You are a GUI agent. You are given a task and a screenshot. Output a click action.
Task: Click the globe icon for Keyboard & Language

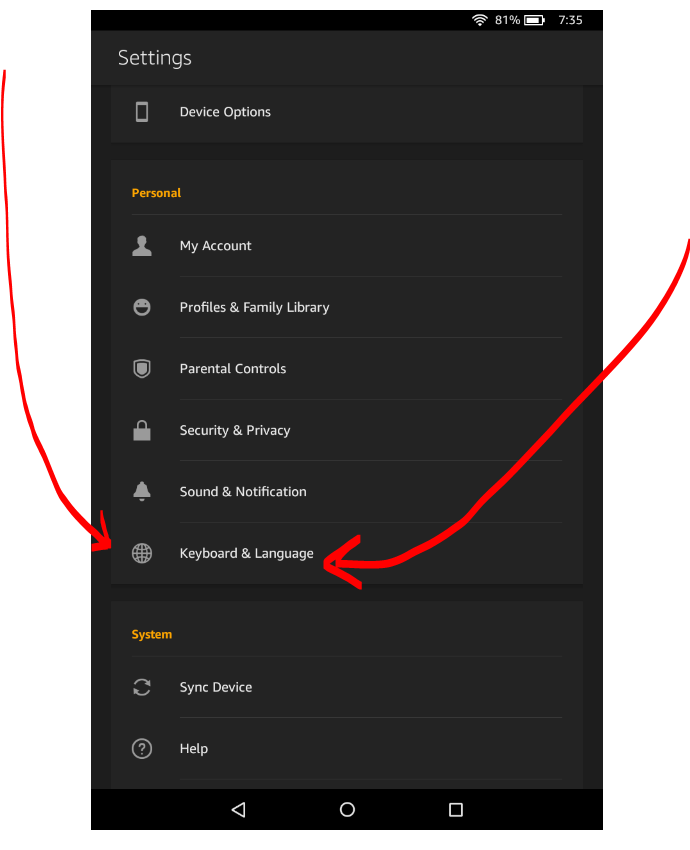(x=142, y=554)
